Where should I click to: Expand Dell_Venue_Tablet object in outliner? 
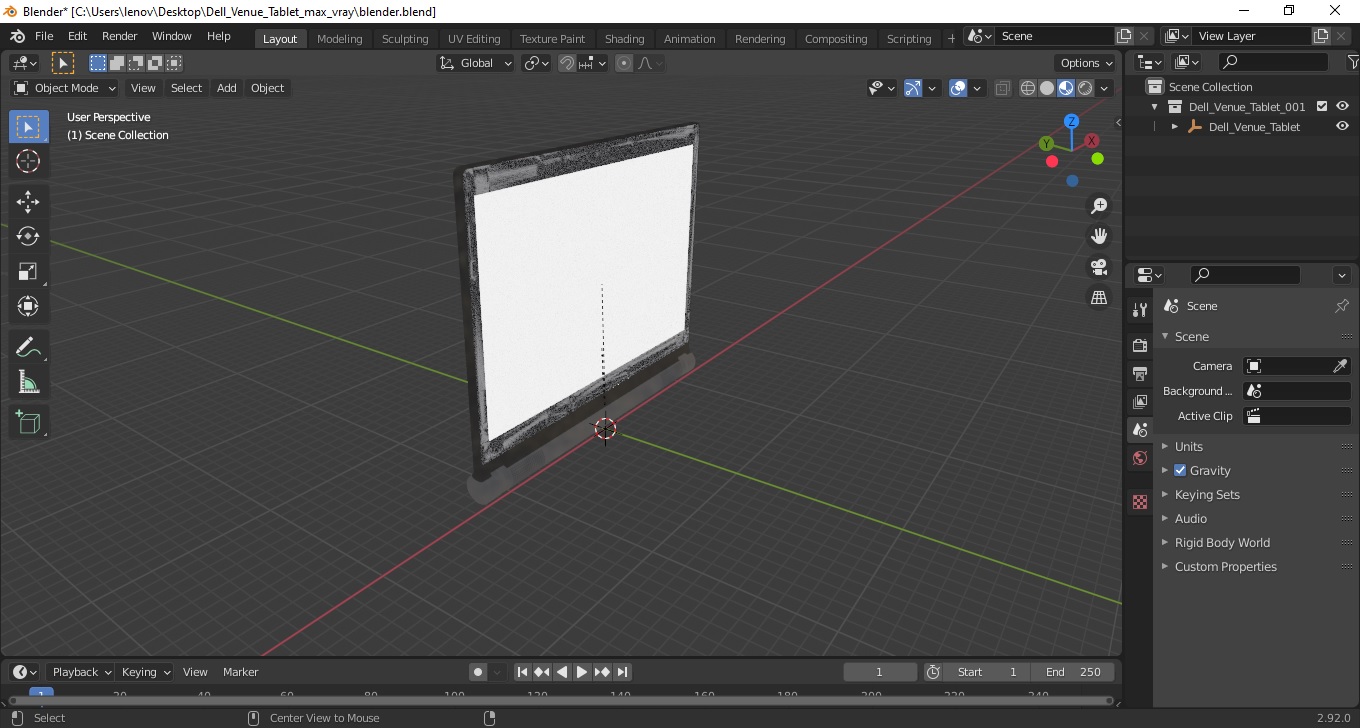pyautogui.click(x=1175, y=127)
